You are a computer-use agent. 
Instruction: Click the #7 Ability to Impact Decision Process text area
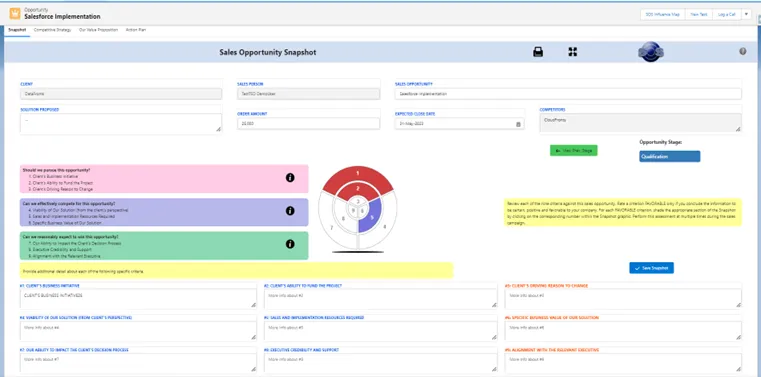click(x=138, y=362)
